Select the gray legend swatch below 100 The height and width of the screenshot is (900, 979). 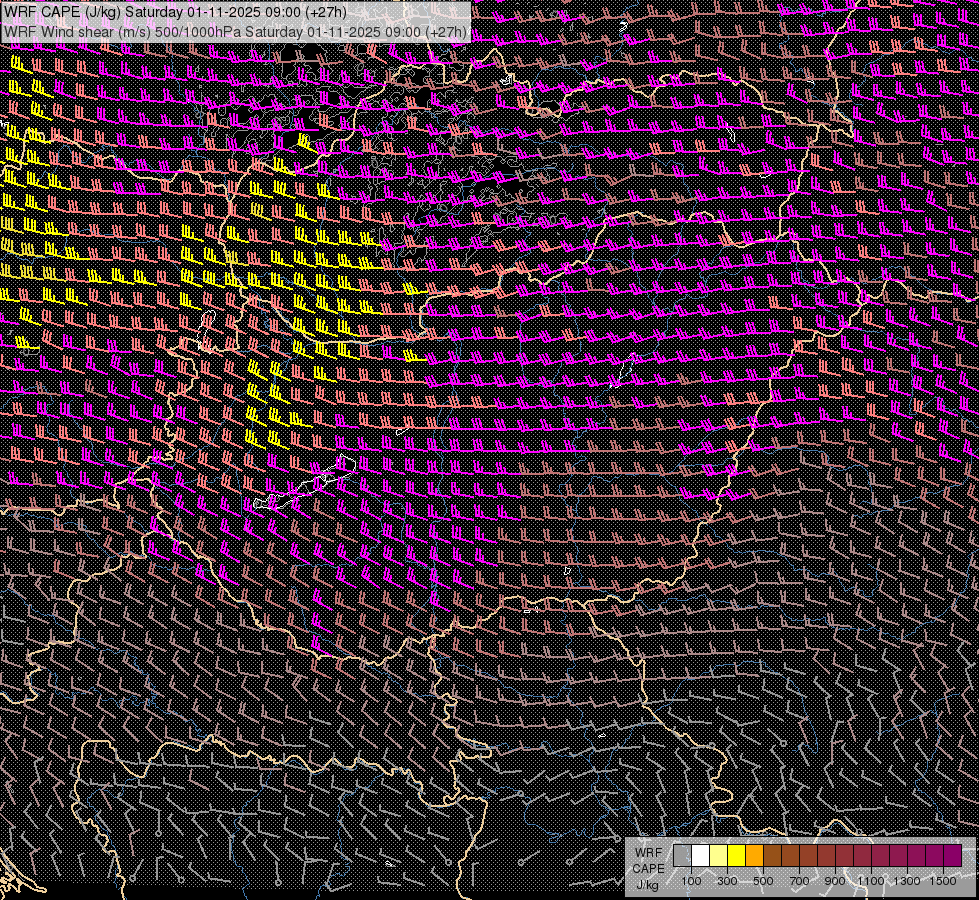(682, 855)
